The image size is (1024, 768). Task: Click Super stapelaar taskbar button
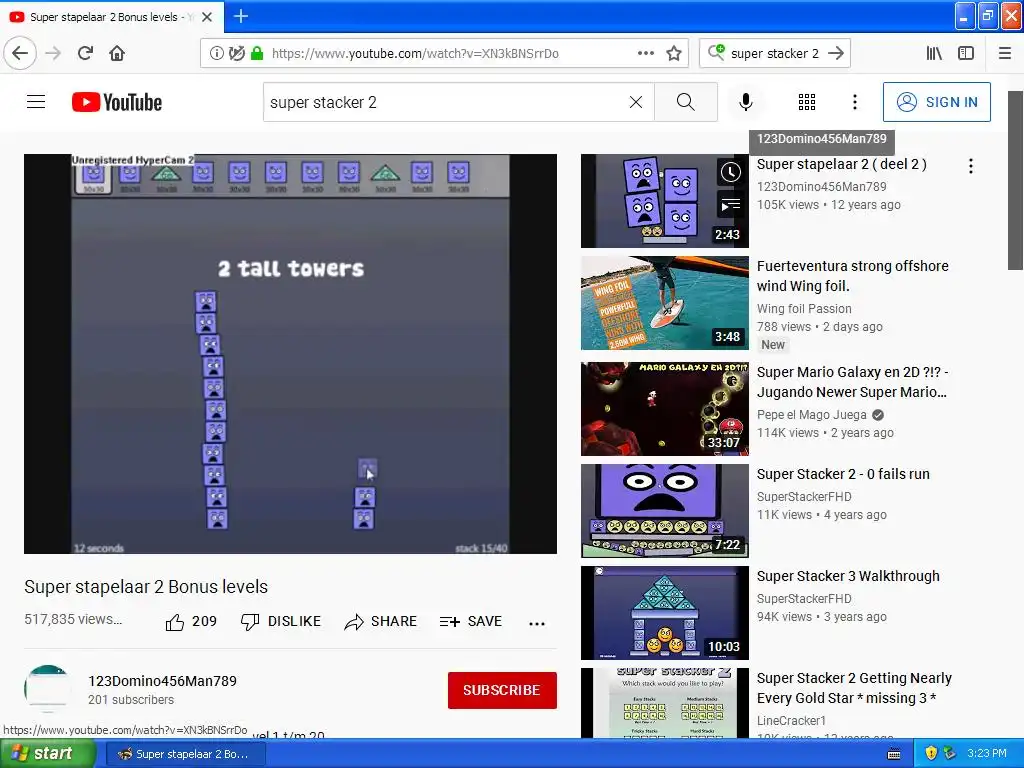tap(184, 754)
